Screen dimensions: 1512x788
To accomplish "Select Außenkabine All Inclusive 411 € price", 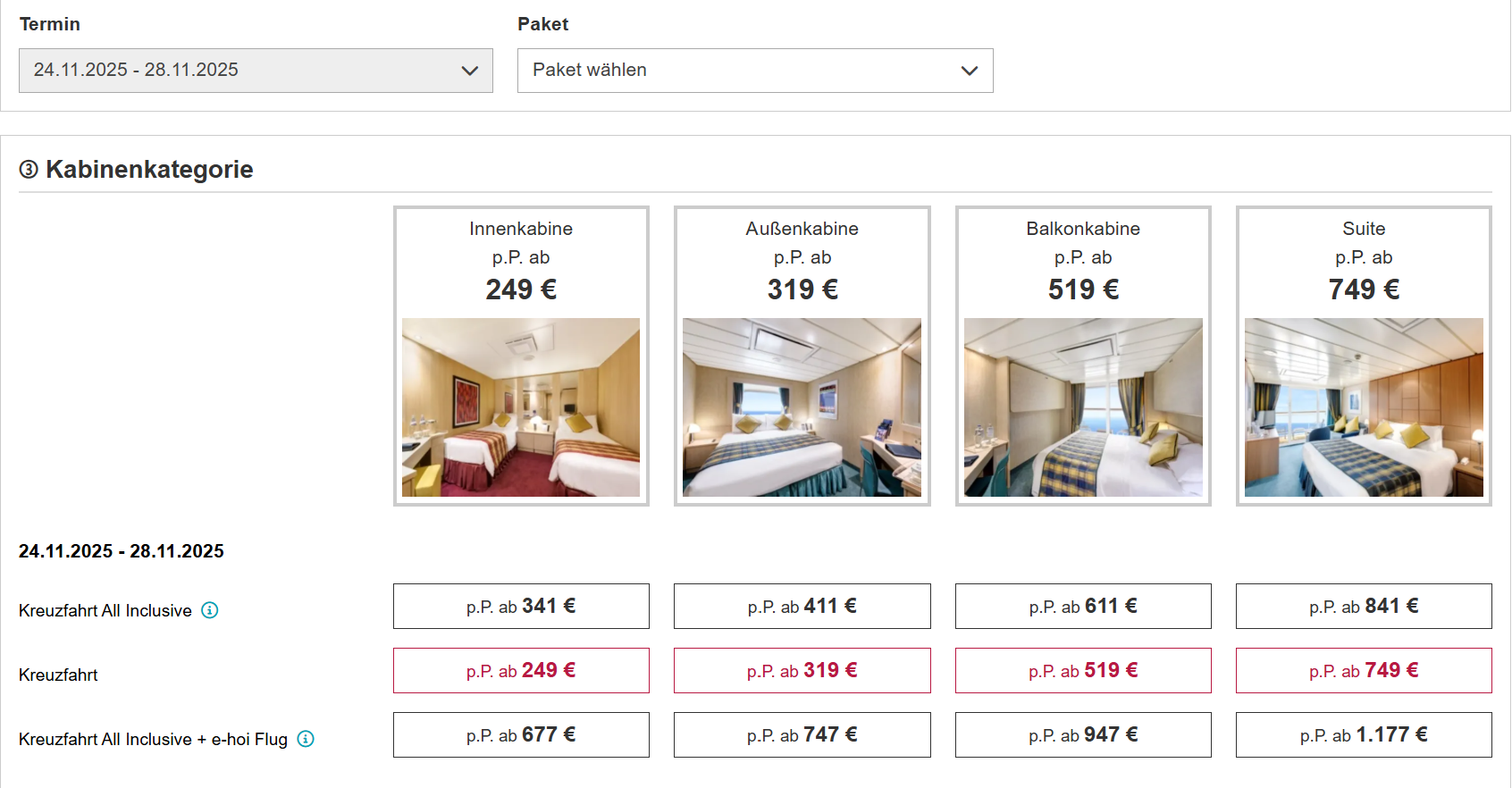I will (802, 607).
